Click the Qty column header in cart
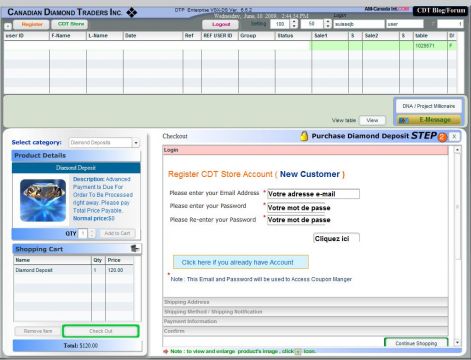 [x=98, y=260]
